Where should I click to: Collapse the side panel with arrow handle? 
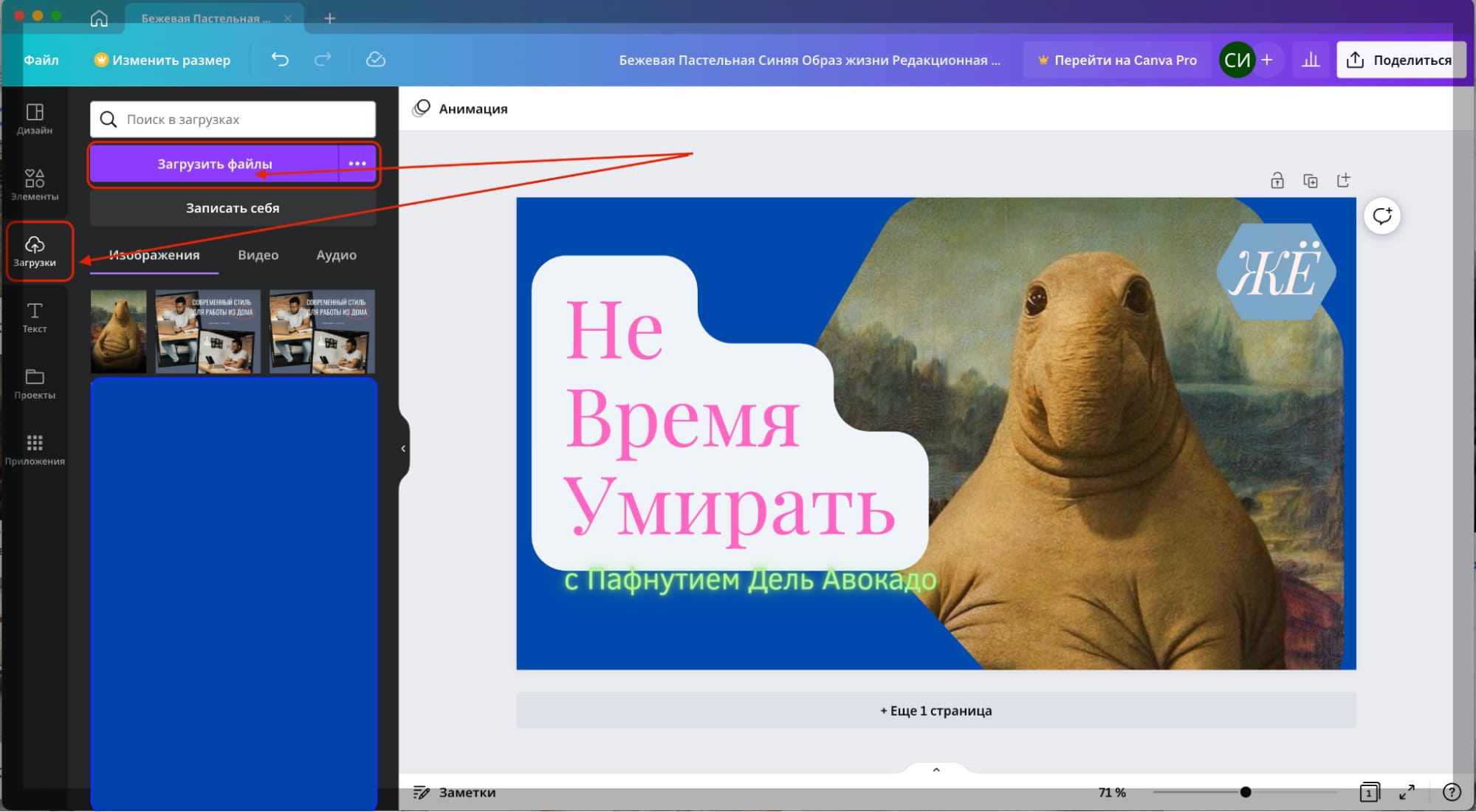pos(403,448)
